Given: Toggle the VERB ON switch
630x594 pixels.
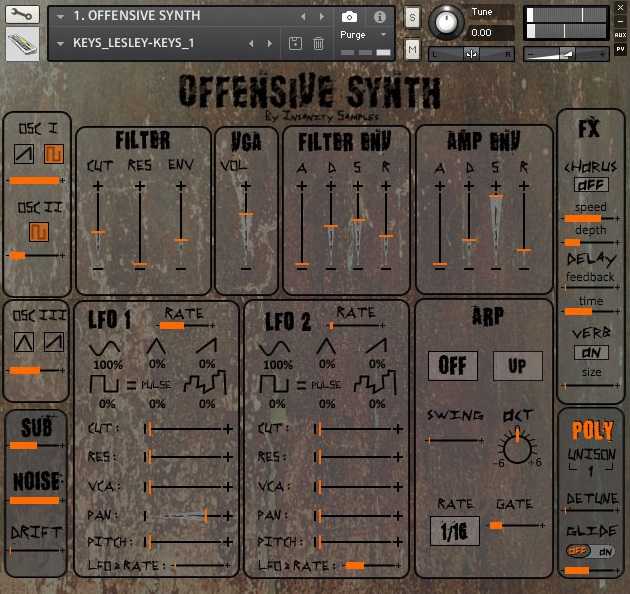Looking at the screenshot, I should [x=591, y=352].
